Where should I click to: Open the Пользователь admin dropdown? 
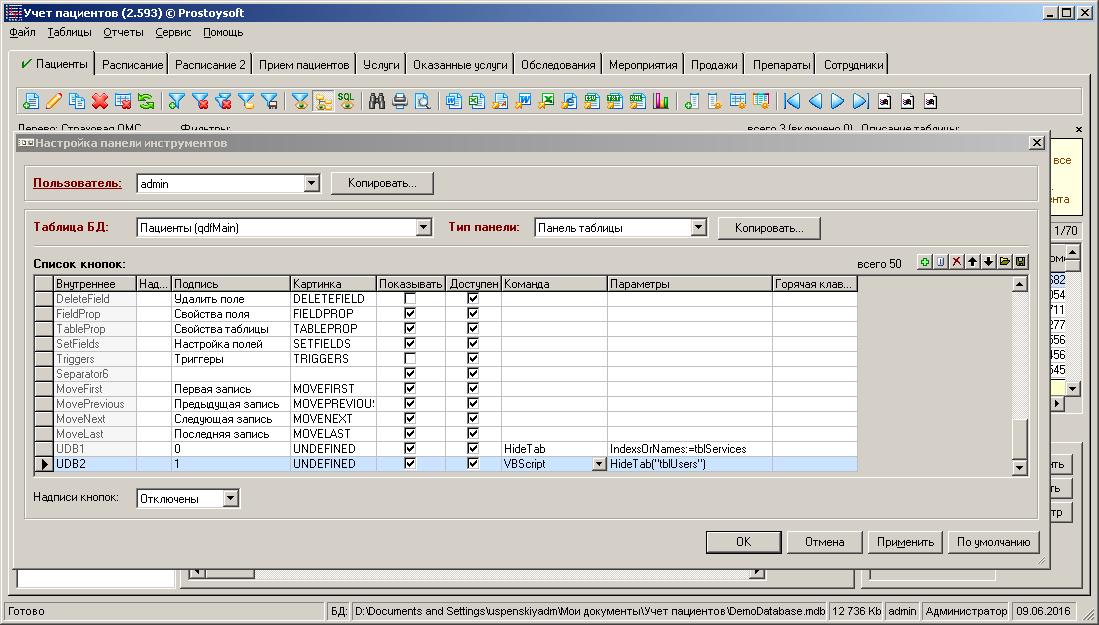pyautogui.click(x=311, y=184)
